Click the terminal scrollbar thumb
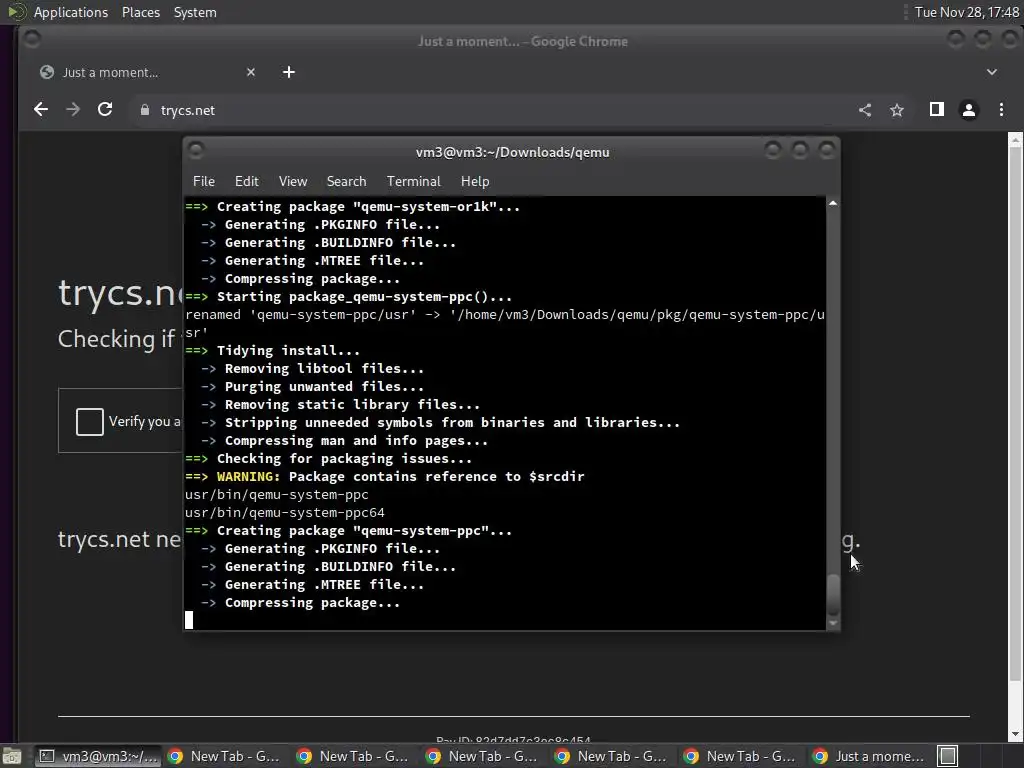The width and height of the screenshot is (1024, 768). [x=833, y=594]
